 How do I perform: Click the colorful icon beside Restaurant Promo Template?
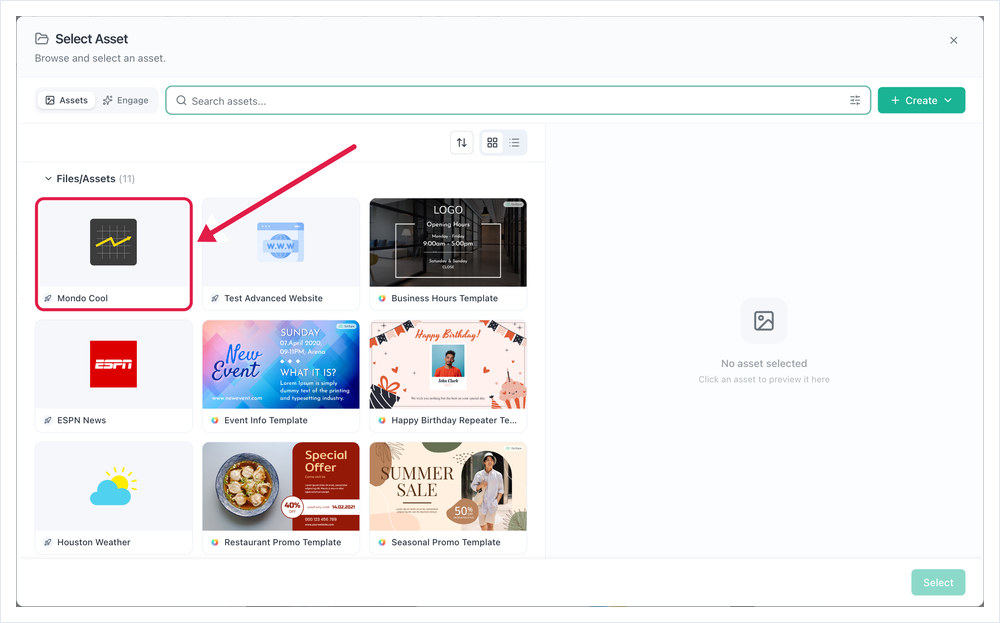pyautogui.click(x=215, y=542)
